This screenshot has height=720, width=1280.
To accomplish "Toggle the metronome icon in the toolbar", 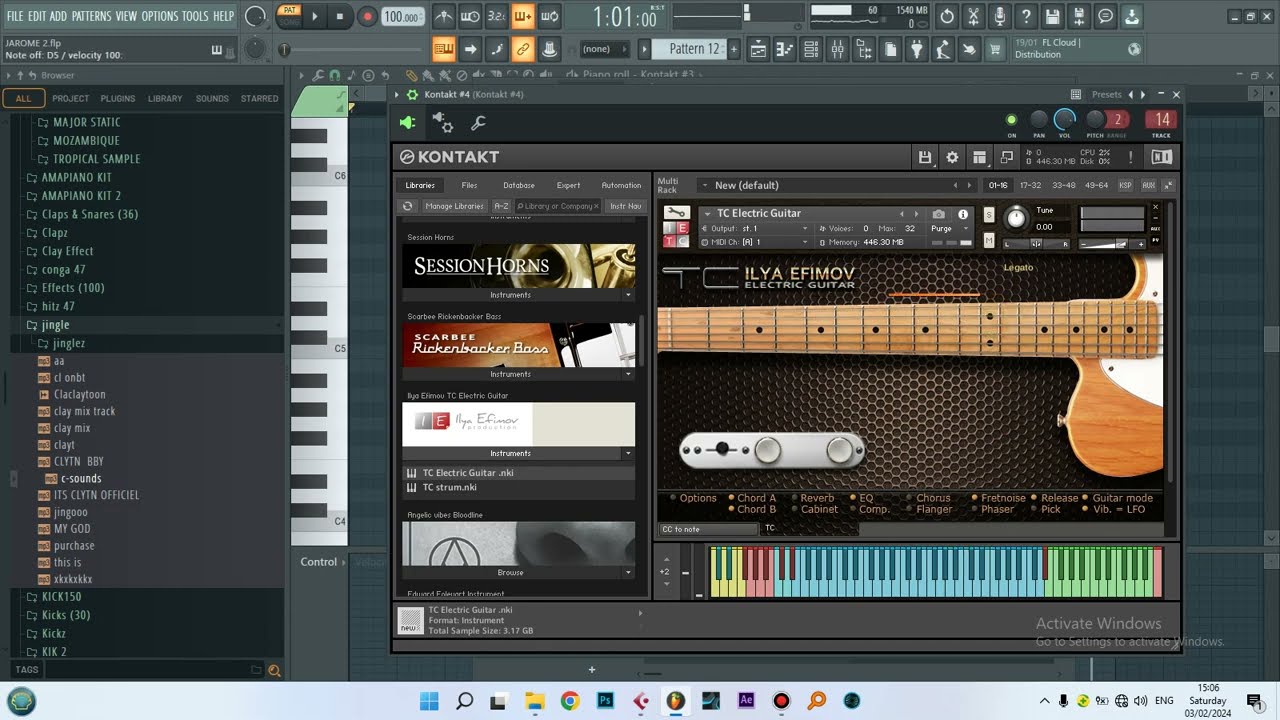I will (444, 16).
